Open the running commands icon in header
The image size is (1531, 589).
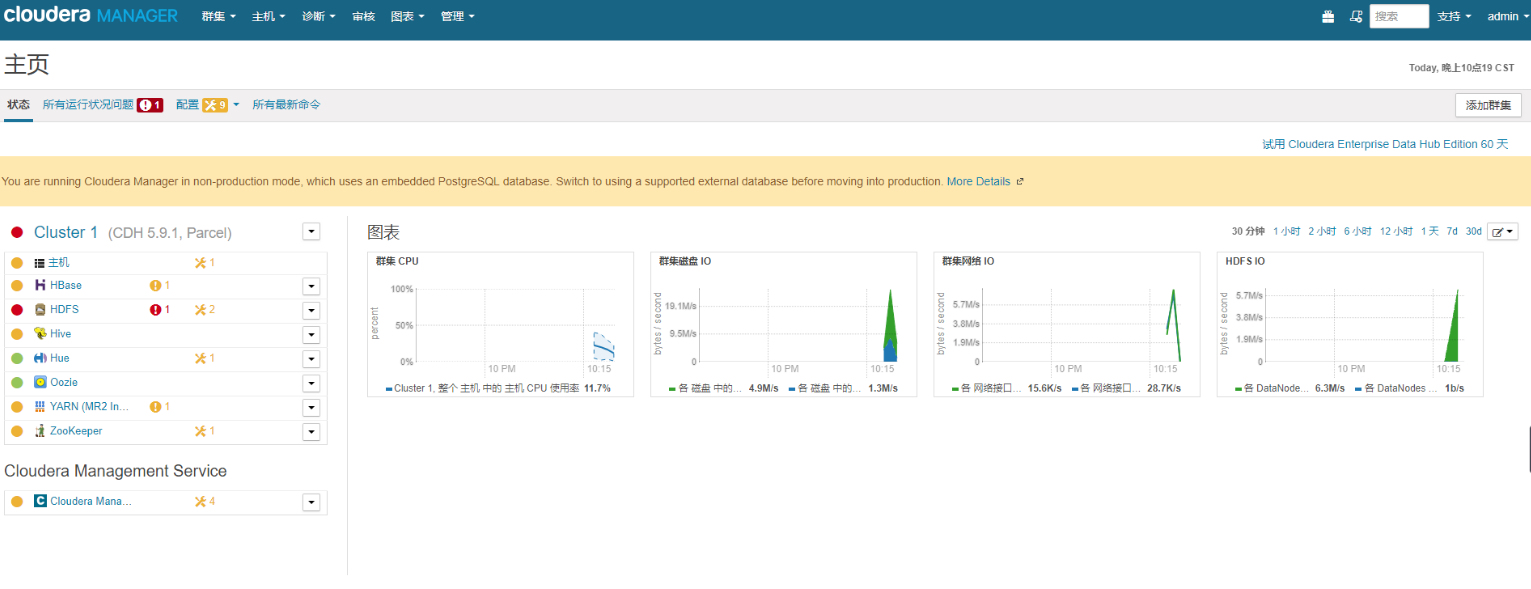click(1356, 16)
